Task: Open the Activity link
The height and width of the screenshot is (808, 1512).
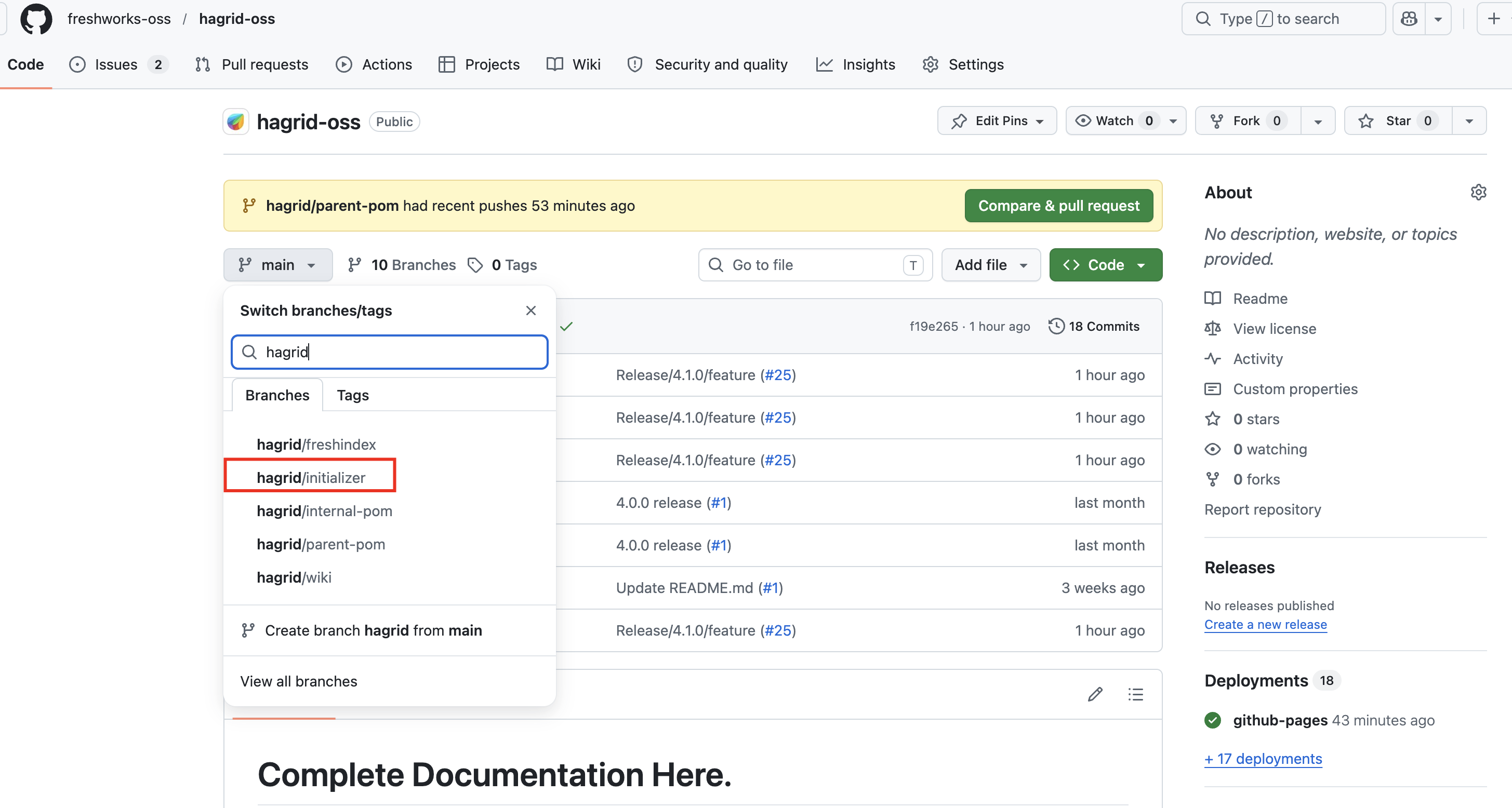Action: click(1244, 359)
